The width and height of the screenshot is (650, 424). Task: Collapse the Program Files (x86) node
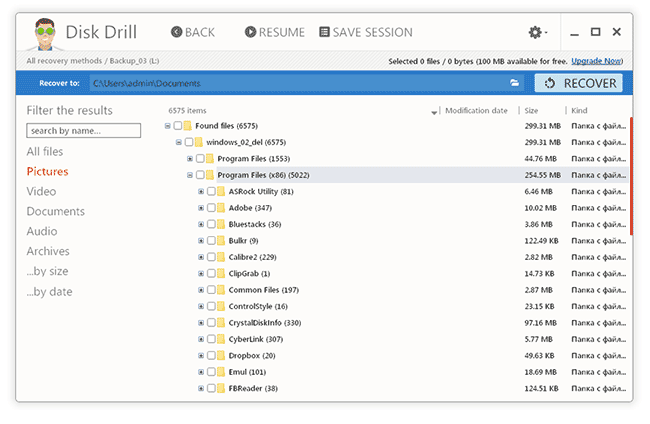pos(190,175)
